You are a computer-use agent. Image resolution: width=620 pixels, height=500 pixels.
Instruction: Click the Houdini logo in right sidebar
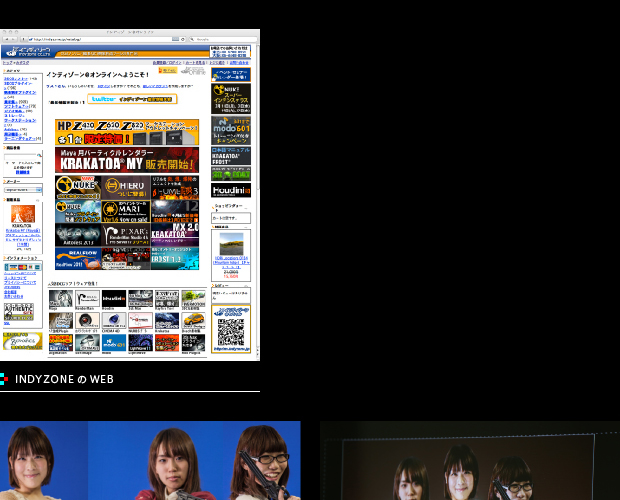231,188
